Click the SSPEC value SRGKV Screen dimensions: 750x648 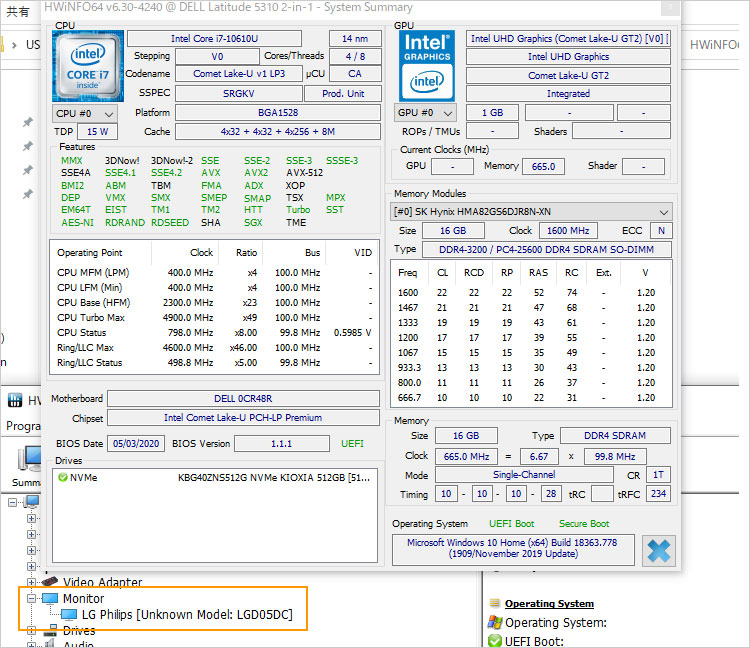(239, 94)
